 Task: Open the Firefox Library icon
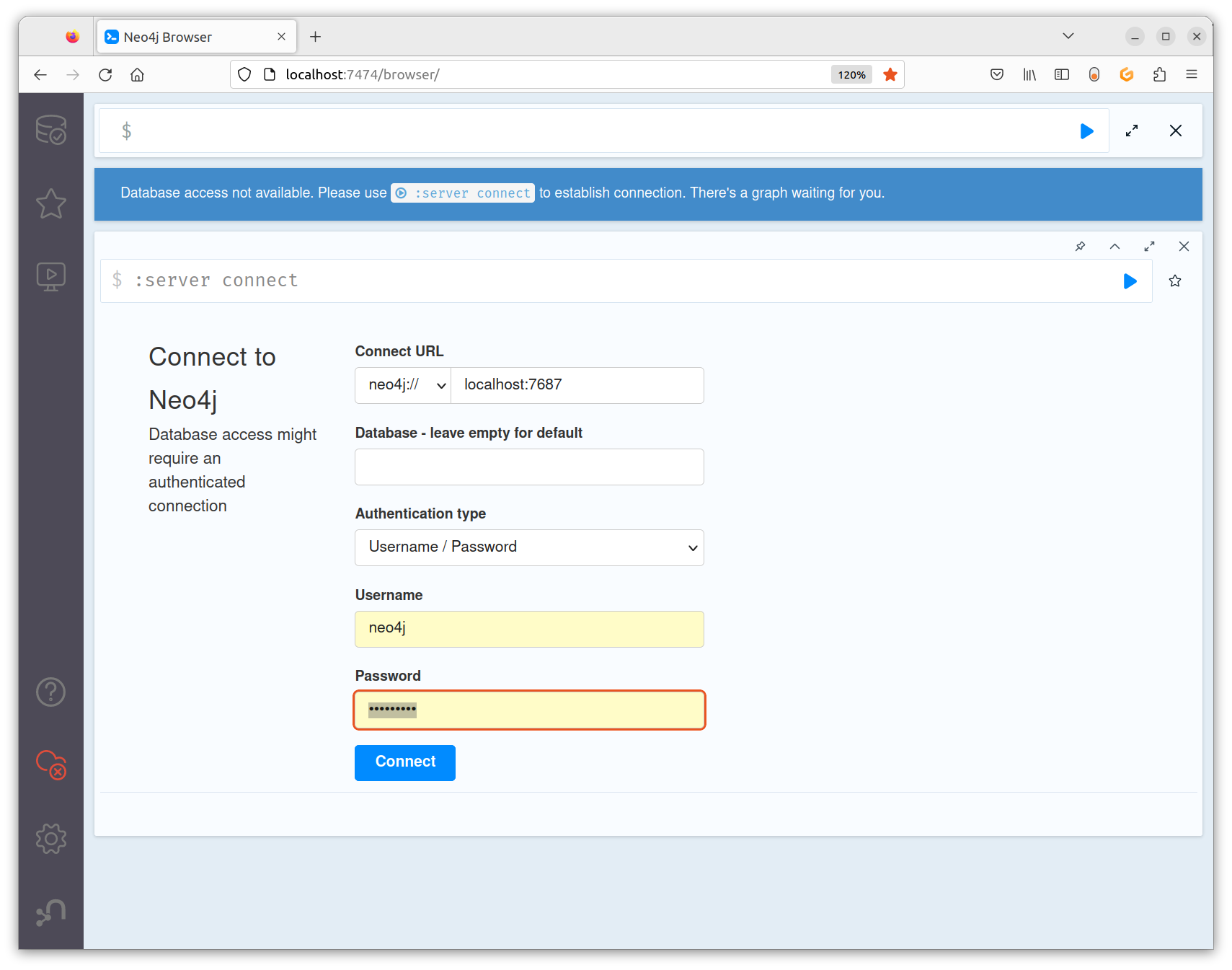[1029, 74]
